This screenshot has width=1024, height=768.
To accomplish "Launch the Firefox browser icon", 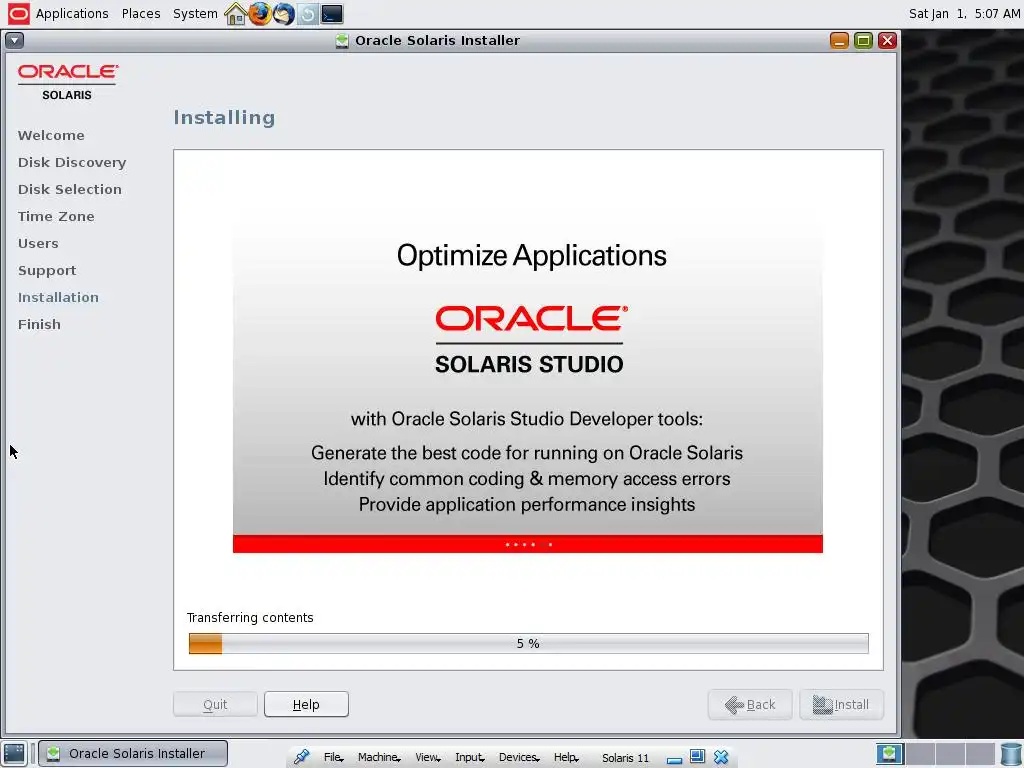I will (259, 14).
